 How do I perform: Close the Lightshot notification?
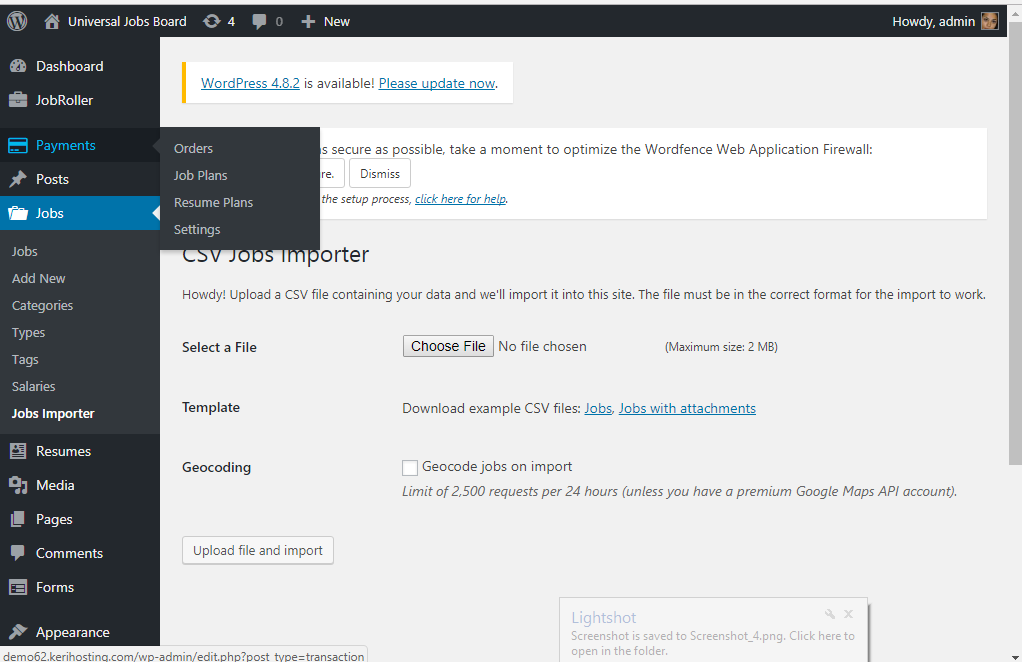pyautogui.click(x=849, y=614)
